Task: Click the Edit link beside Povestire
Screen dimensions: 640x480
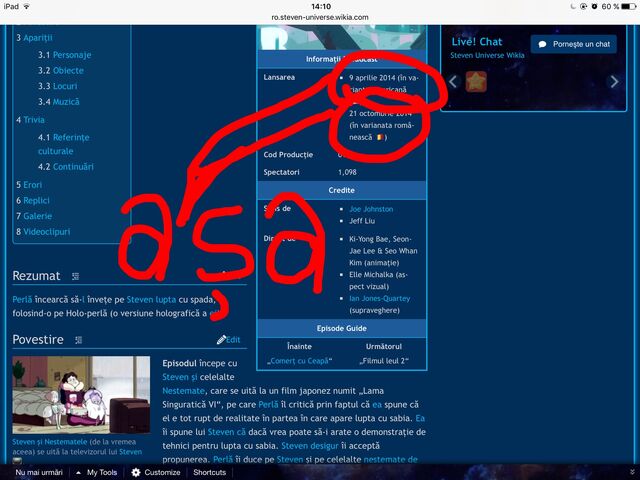Action: point(233,340)
